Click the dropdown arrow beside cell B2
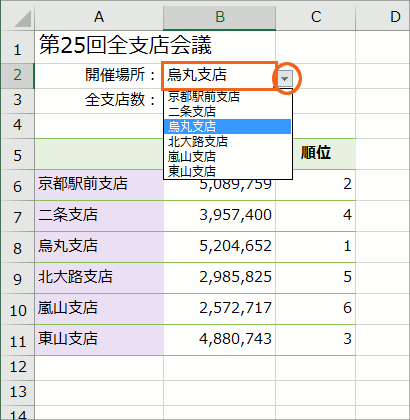The image size is (410, 420). tap(285, 79)
